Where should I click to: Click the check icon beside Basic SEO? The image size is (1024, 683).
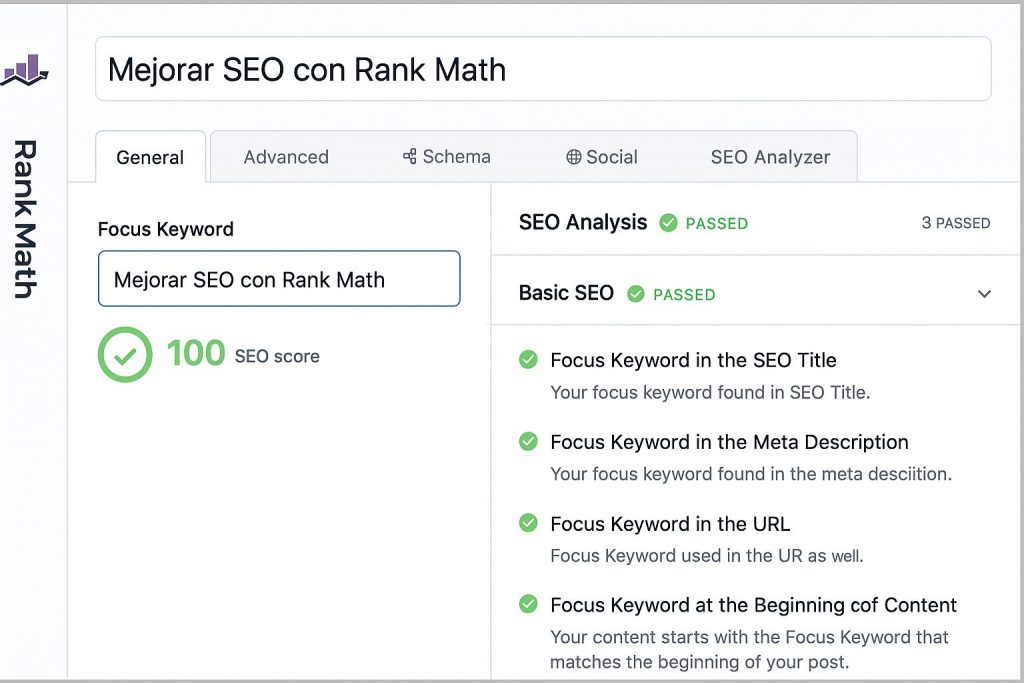click(637, 294)
